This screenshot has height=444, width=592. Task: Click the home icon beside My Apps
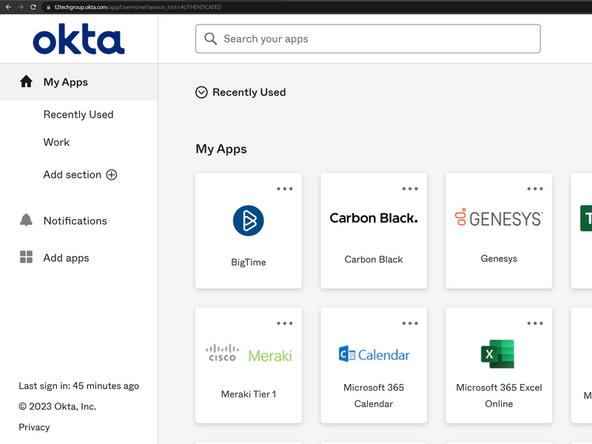pyautogui.click(x=26, y=82)
